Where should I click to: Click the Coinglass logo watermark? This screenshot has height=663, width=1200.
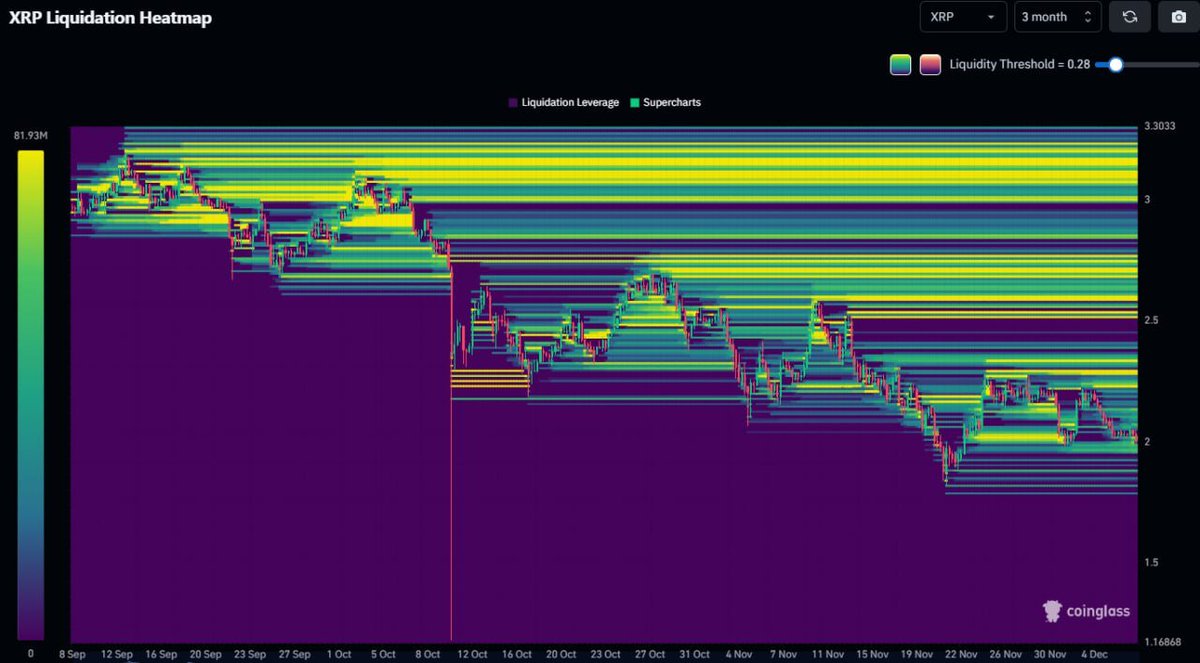click(x=1086, y=611)
